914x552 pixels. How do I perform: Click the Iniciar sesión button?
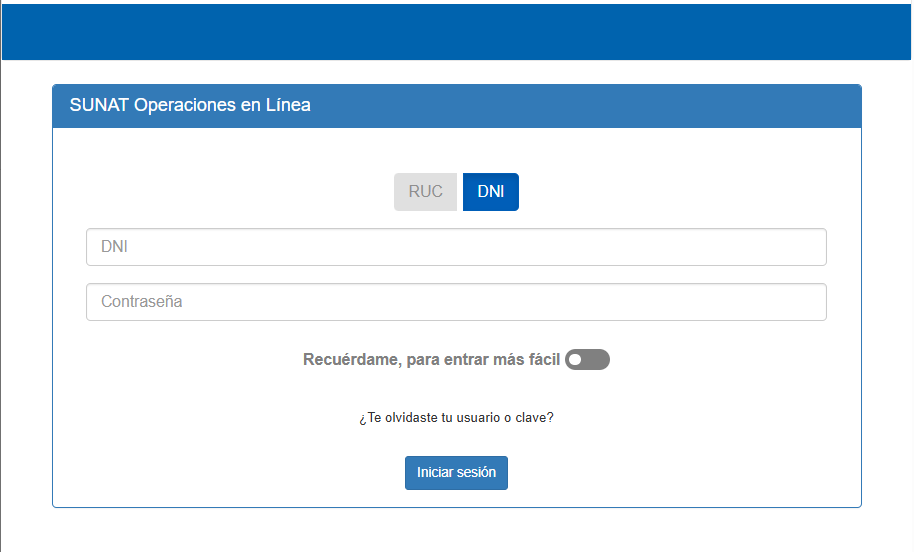[456, 473]
